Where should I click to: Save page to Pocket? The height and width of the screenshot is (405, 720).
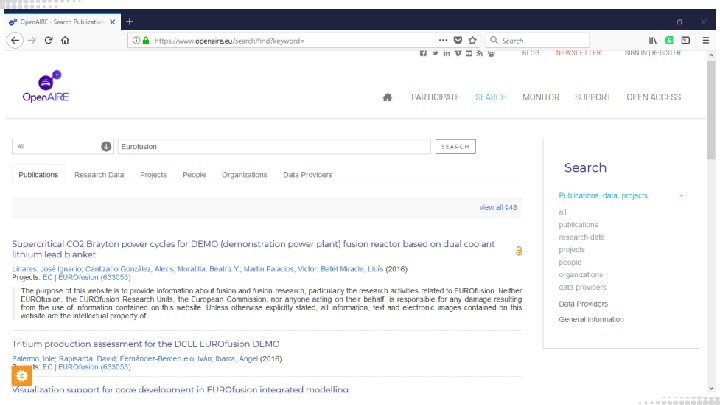coord(458,40)
